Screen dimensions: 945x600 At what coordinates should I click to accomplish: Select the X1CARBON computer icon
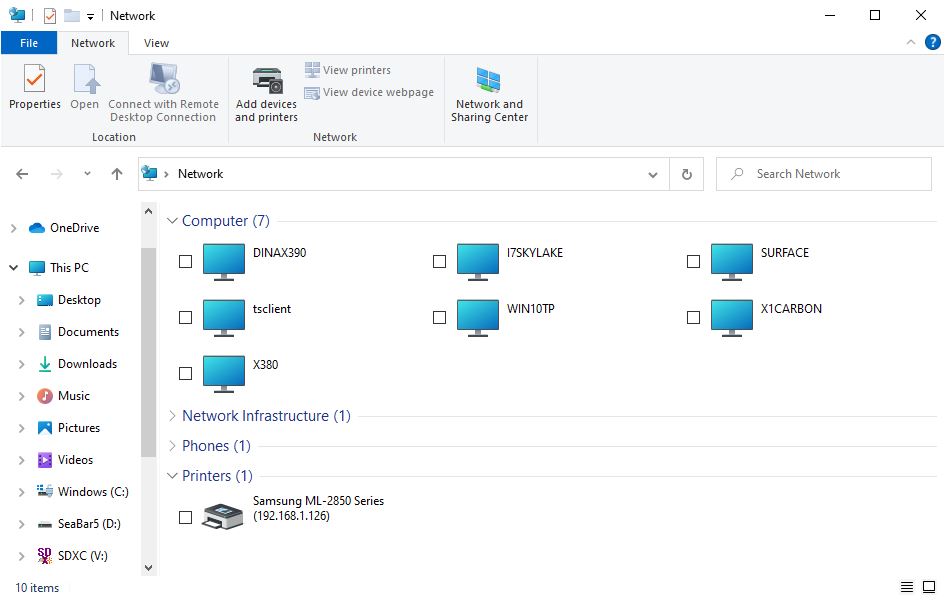(x=732, y=317)
